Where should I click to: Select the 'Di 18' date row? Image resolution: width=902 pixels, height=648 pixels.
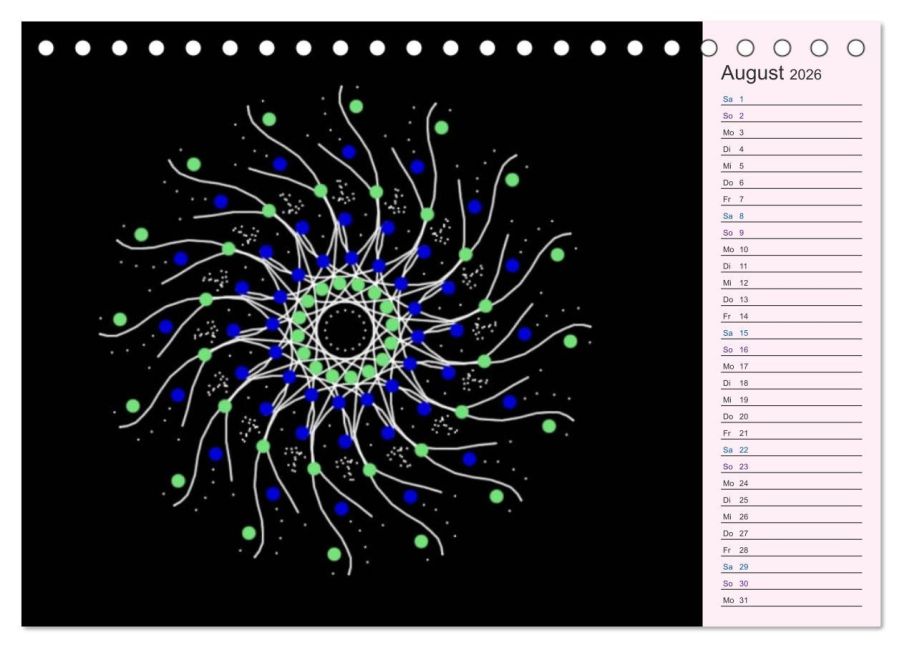tap(792, 383)
